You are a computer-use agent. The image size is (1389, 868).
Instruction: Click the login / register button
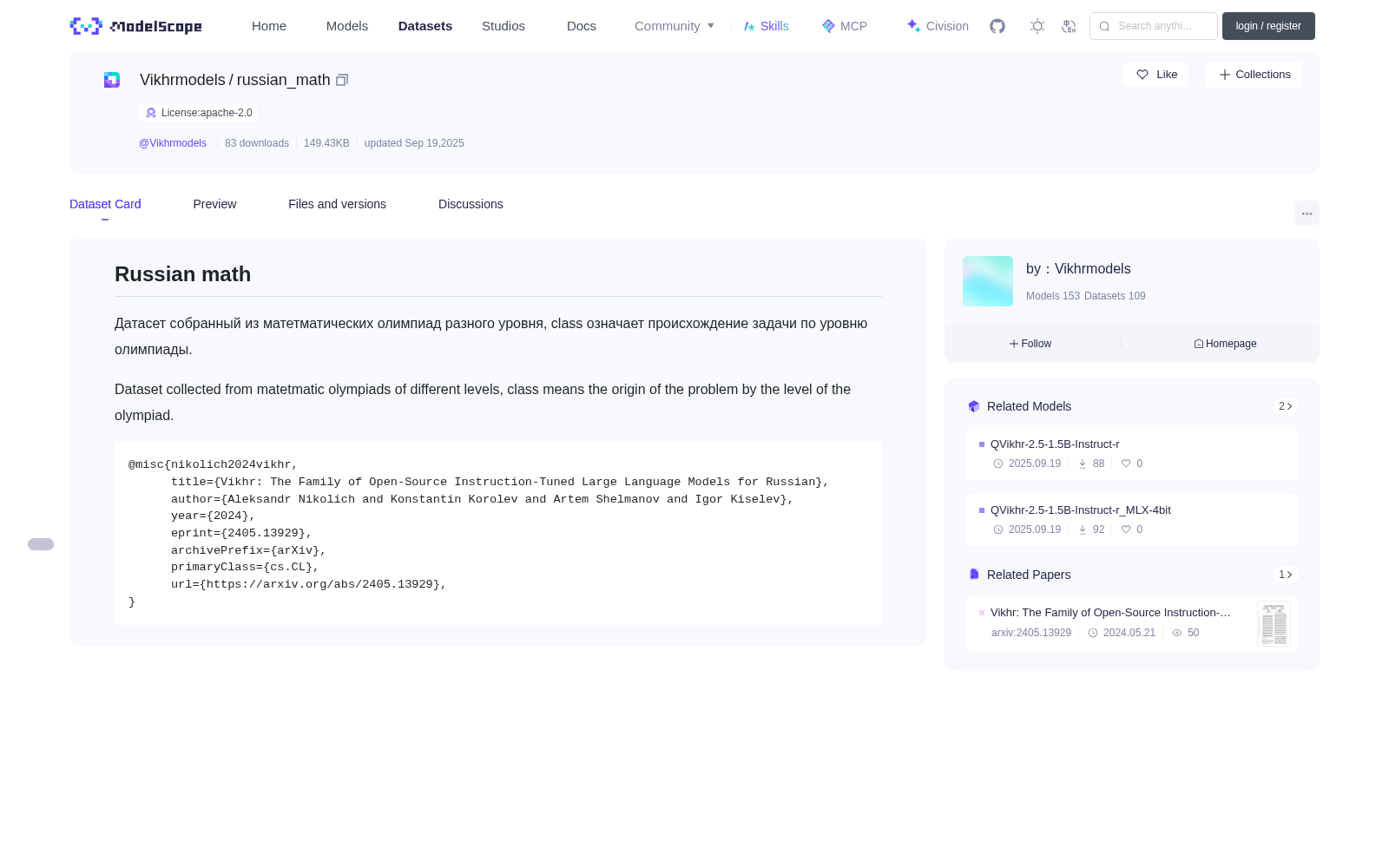point(1268,26)
